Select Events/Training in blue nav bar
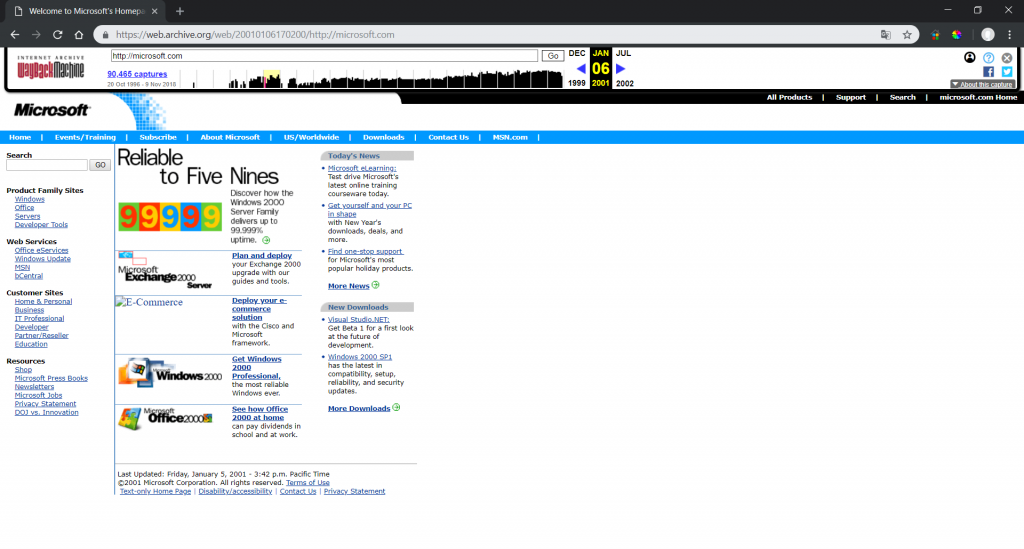 pos(85,137)
